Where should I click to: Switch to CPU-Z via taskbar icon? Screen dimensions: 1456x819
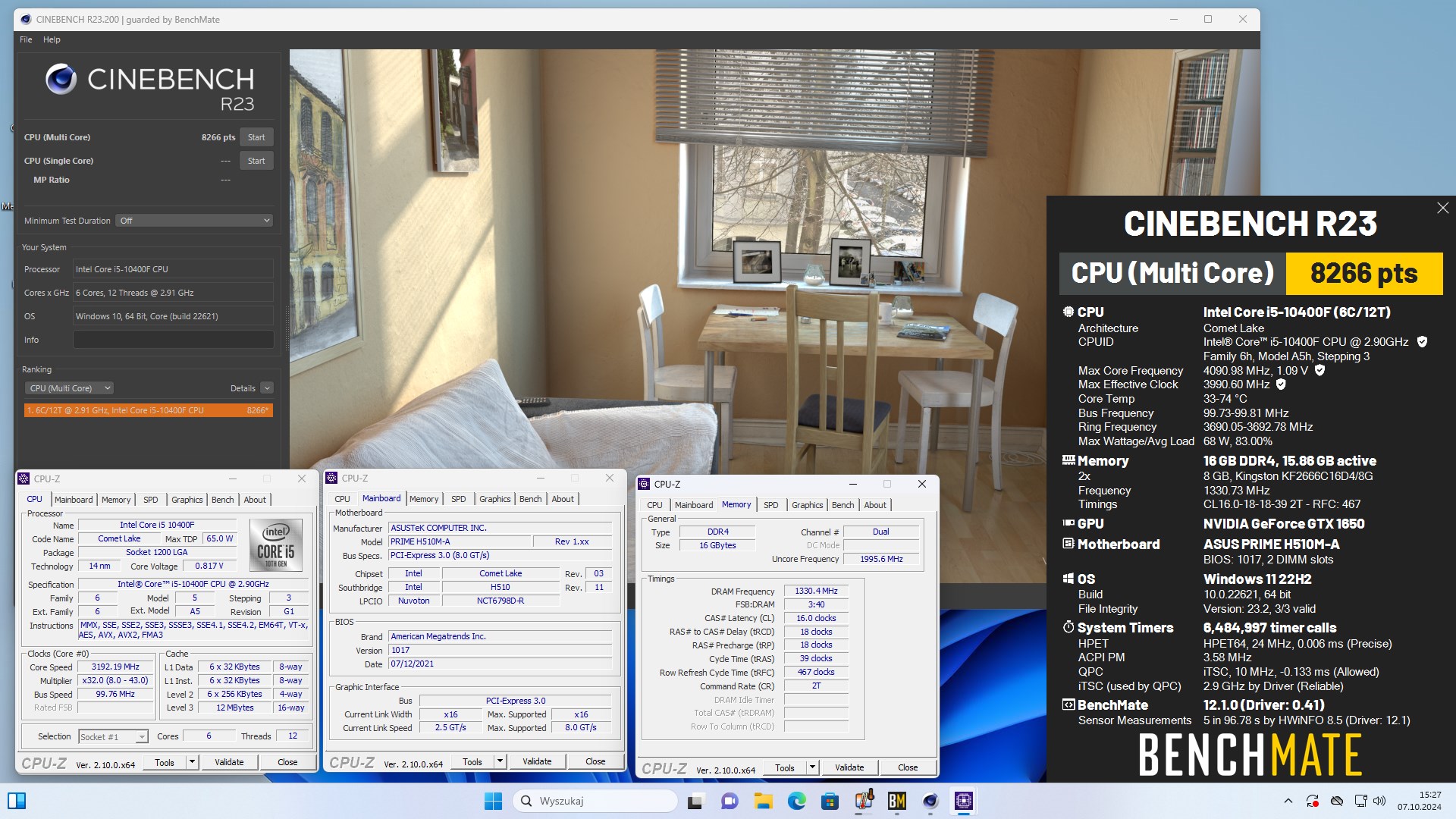click(x=964, y=801)
